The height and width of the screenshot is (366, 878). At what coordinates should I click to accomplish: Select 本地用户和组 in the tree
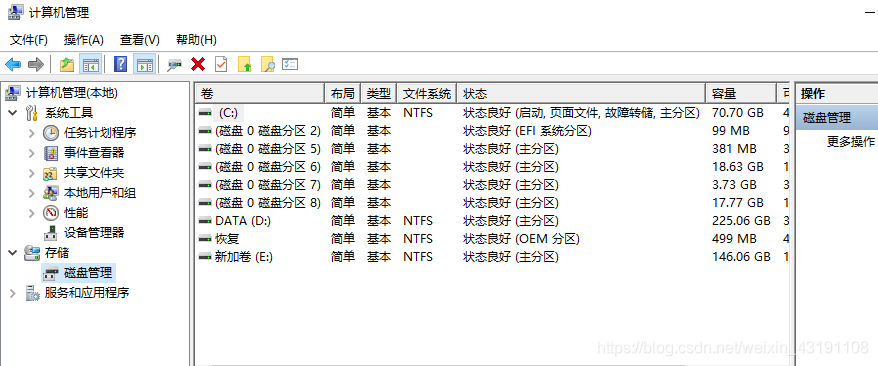[x=100, y=193]
